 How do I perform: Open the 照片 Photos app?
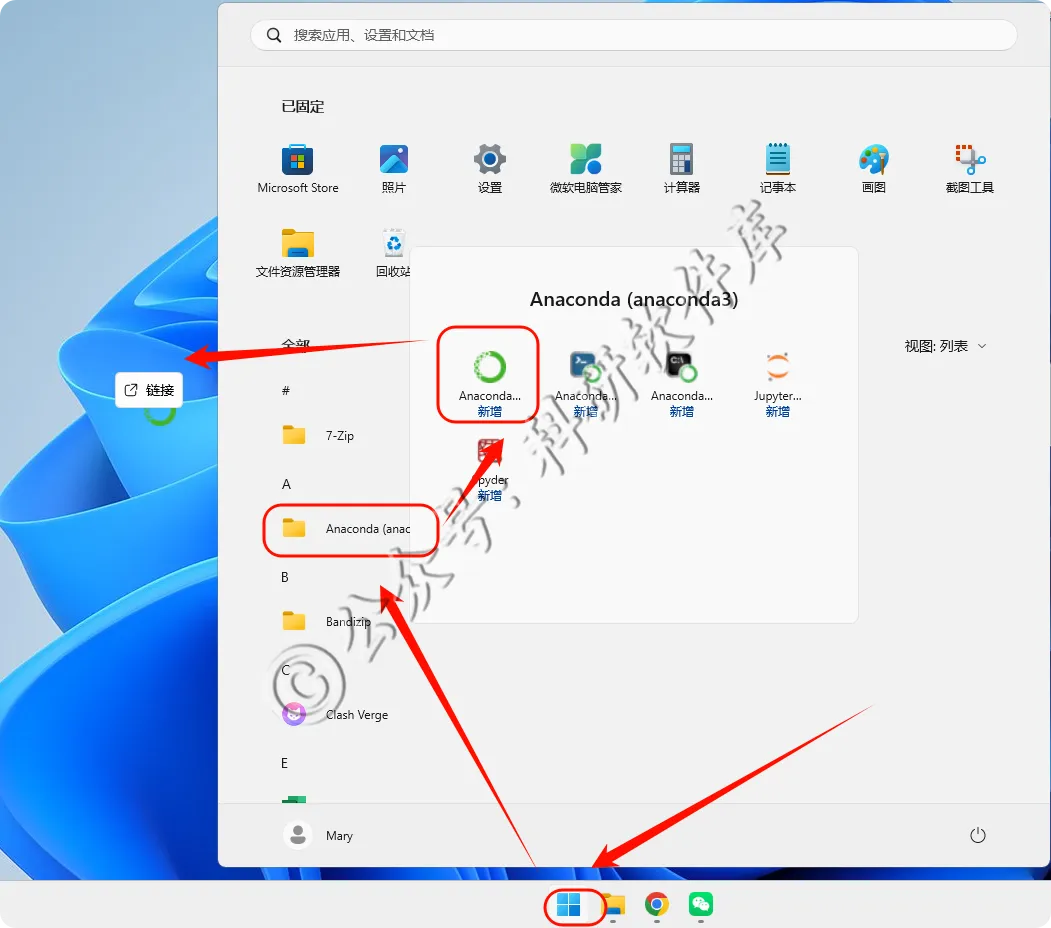(x=393, y=169)
